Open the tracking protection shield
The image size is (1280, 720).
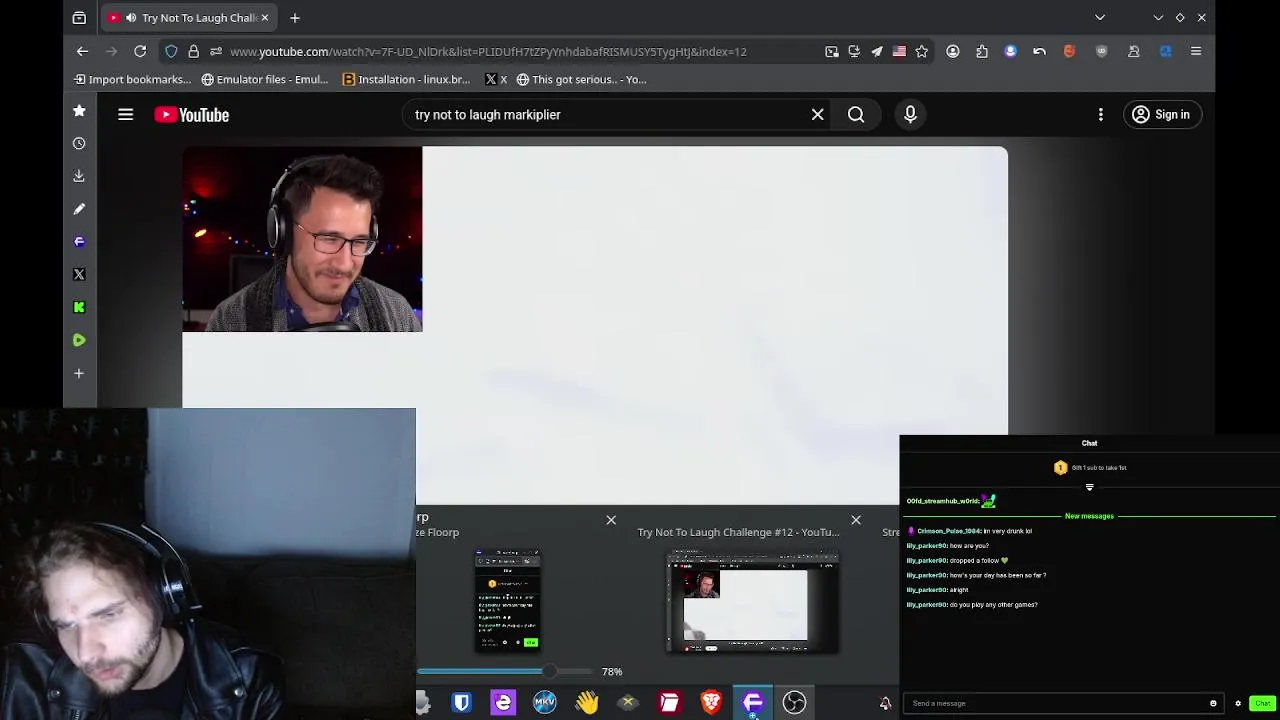171,51
